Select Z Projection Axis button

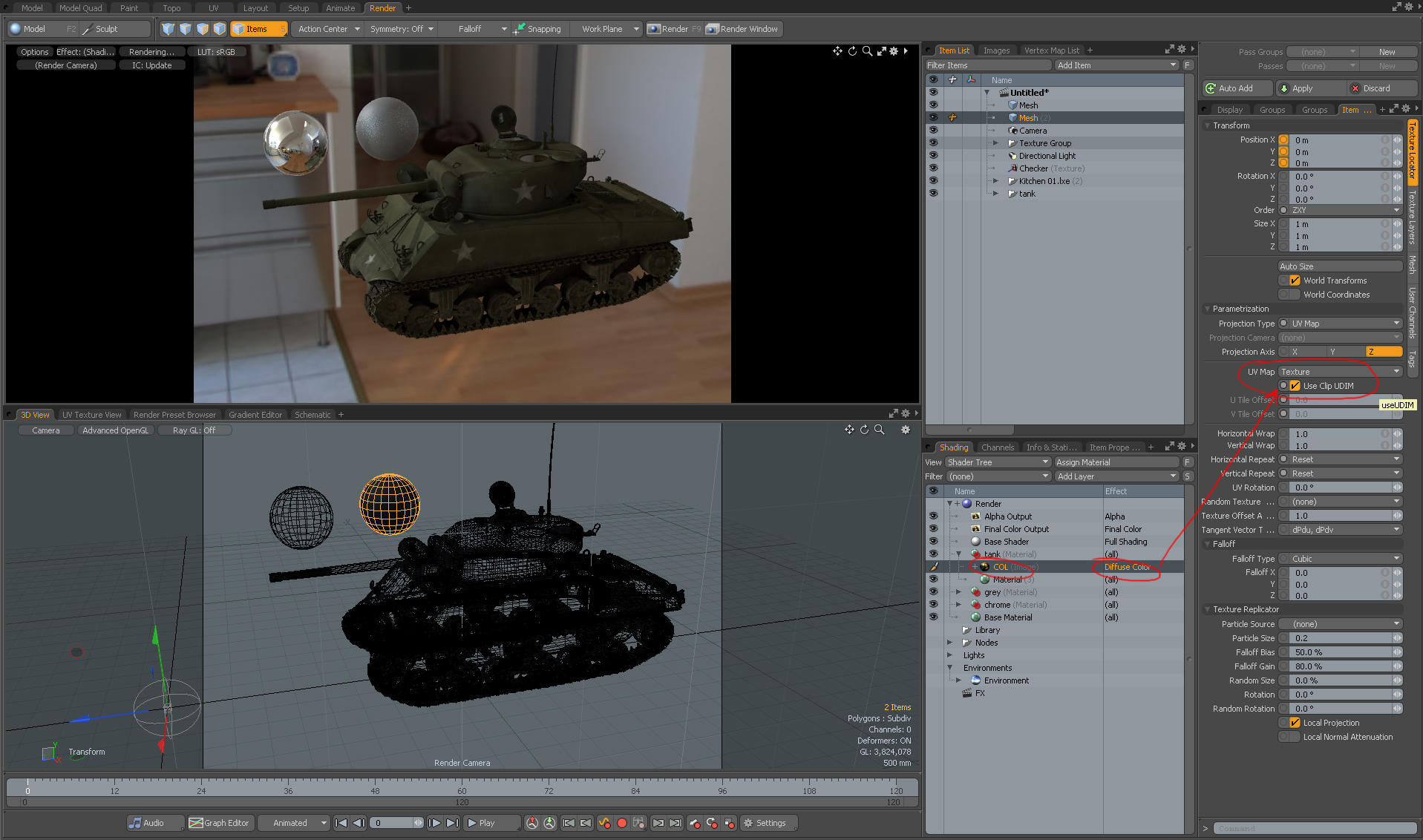(1383, 352)
